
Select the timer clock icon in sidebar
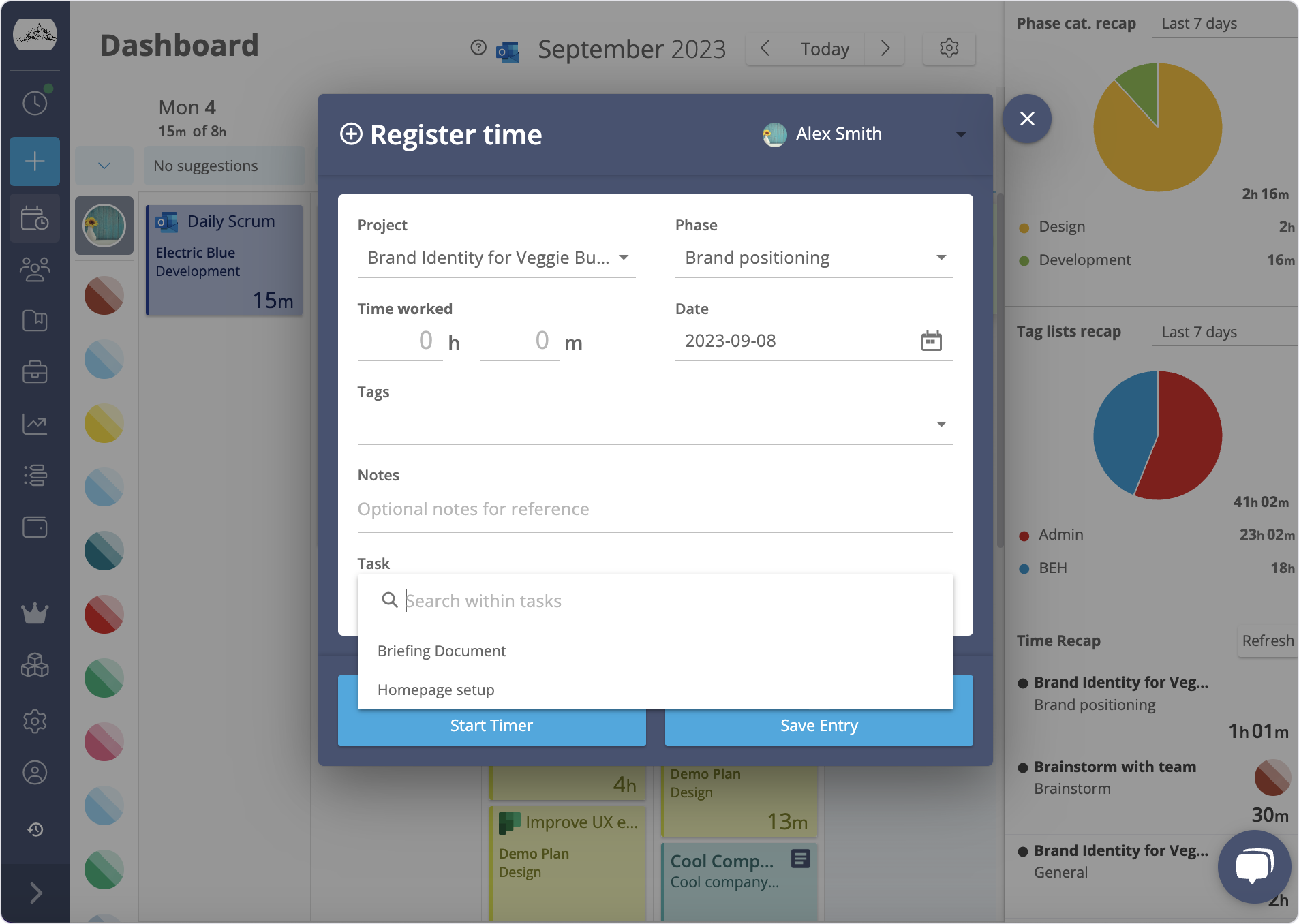34,102
